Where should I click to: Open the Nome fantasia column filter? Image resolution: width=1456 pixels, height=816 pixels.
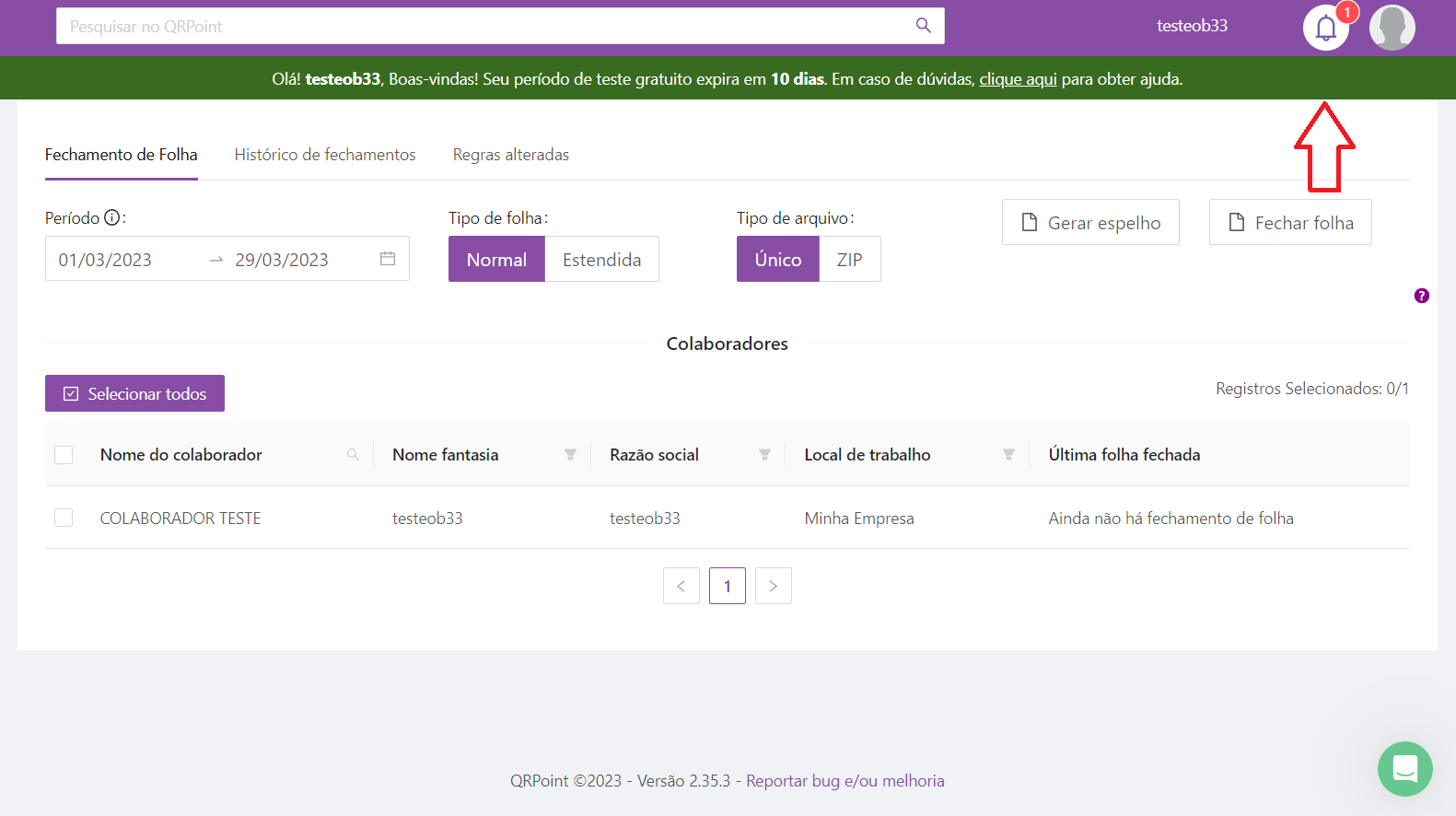[570, 455]
